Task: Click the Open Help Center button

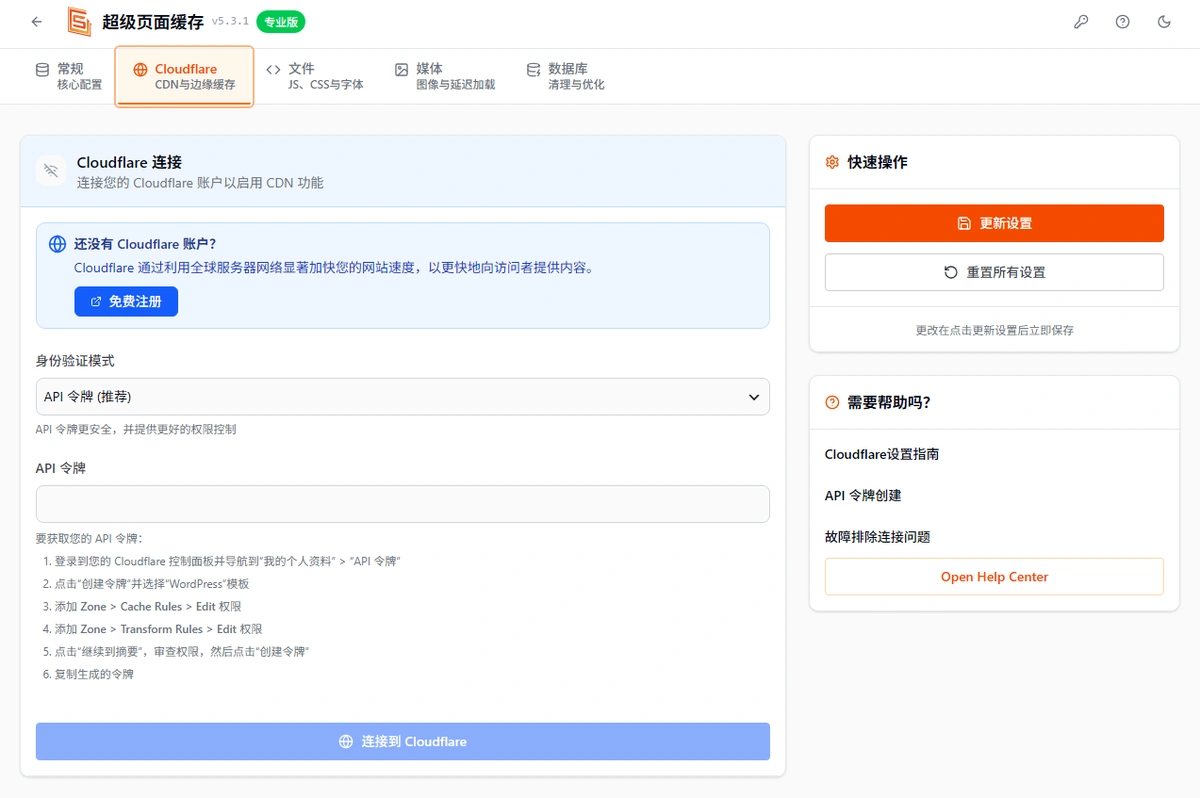Action: 994,577
